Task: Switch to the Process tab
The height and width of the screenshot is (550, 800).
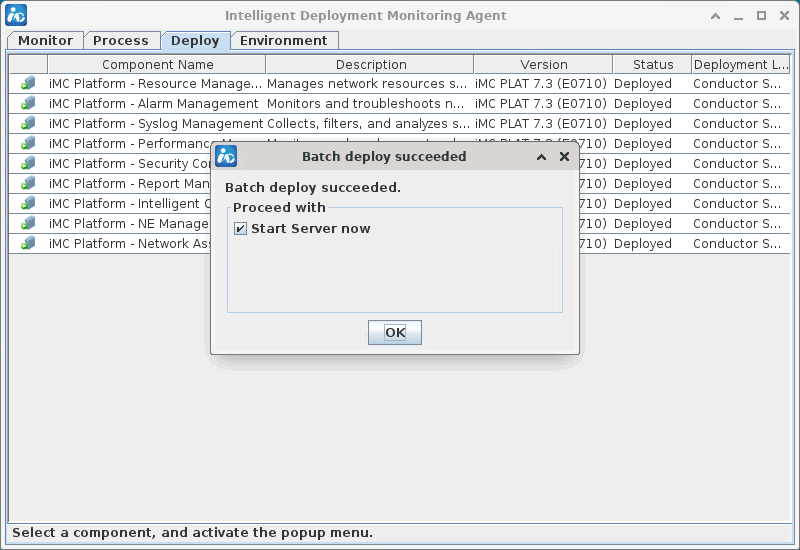Action: pyautogui.click(x=121, y=40)
